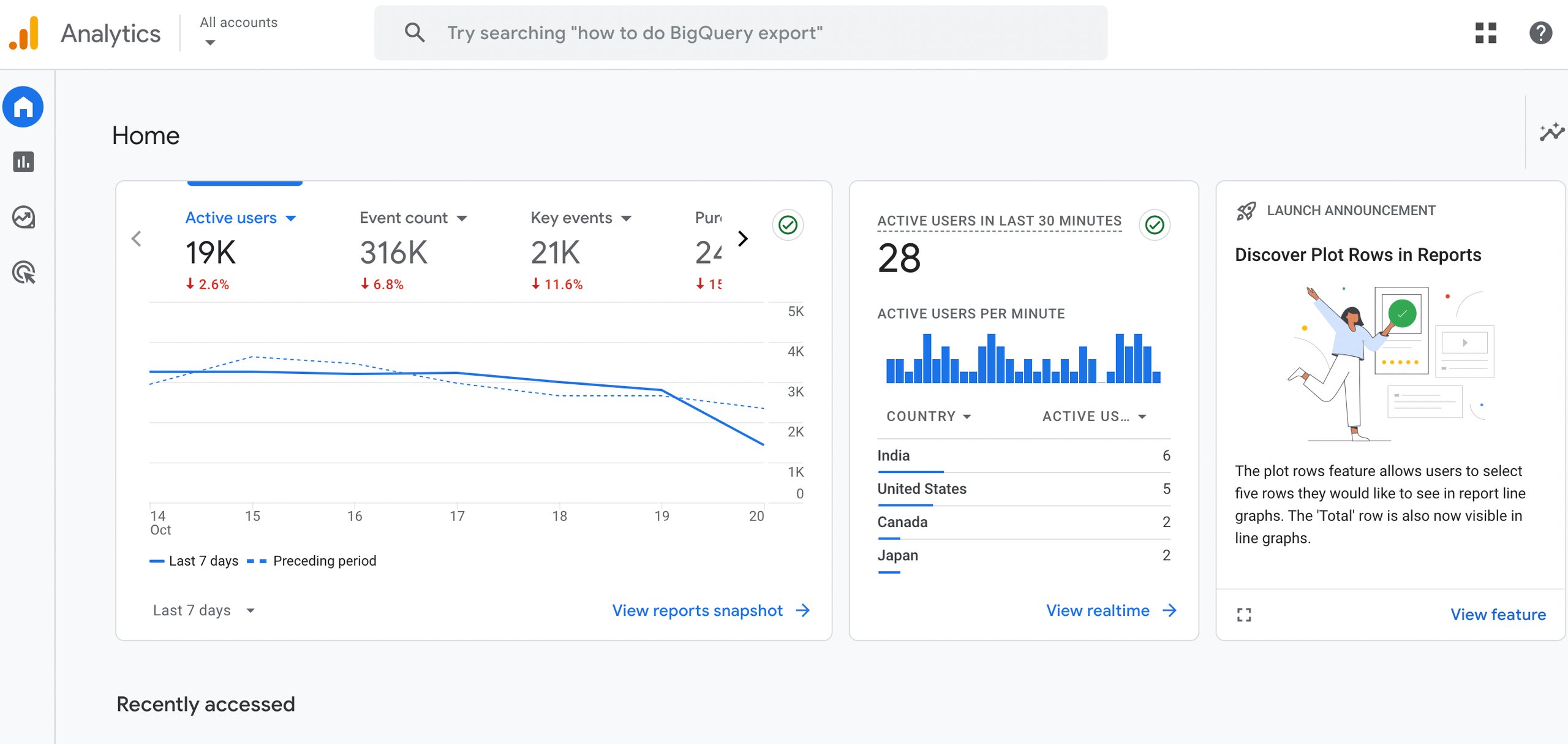The height and width of the screenshot is (744, 1568).
Task: Open the Insights sparkline icon
Action: pos(1551,132)
